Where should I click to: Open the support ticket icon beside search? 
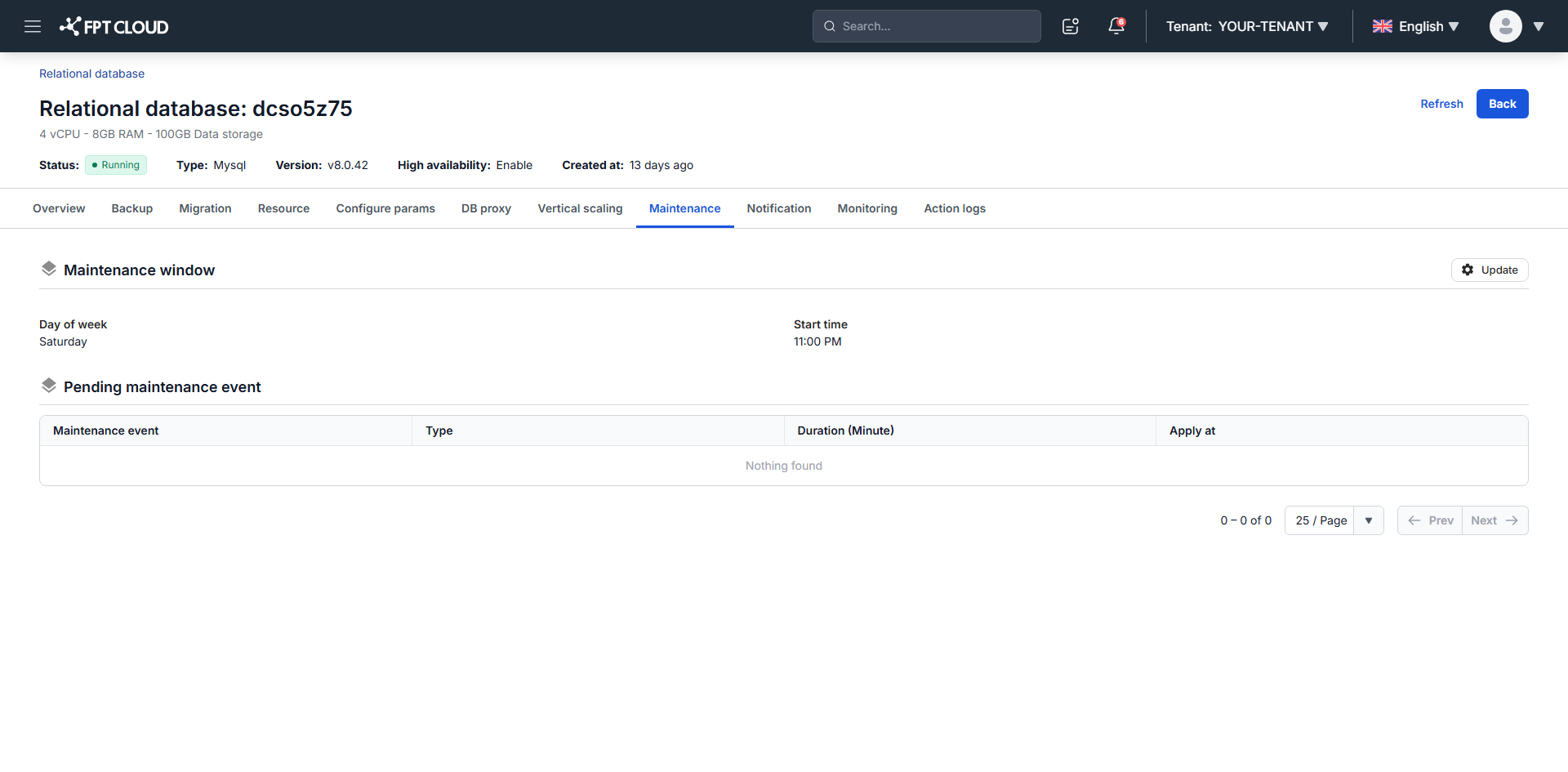[x=1071, y=26]
